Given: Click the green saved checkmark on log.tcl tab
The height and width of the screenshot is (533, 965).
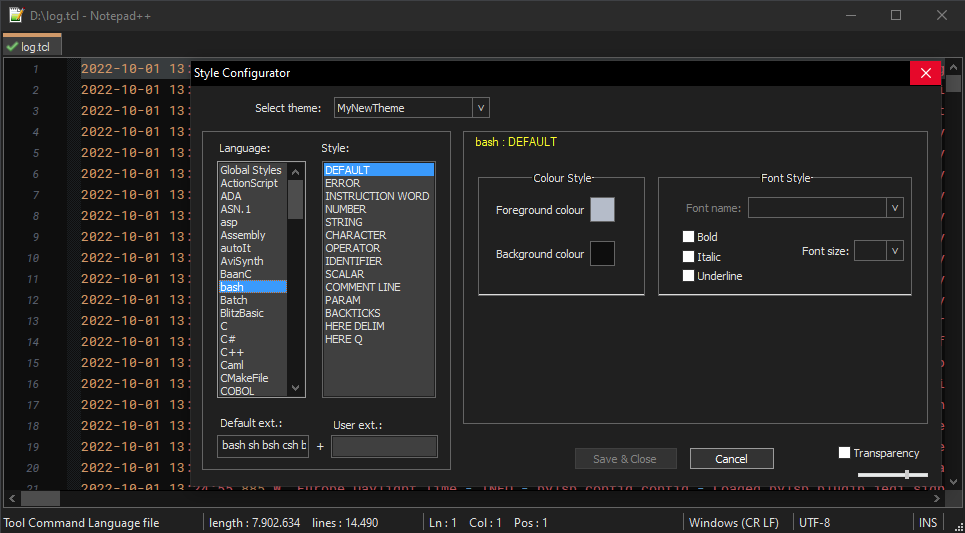Looking at the screenshot, I should (11, 47).
